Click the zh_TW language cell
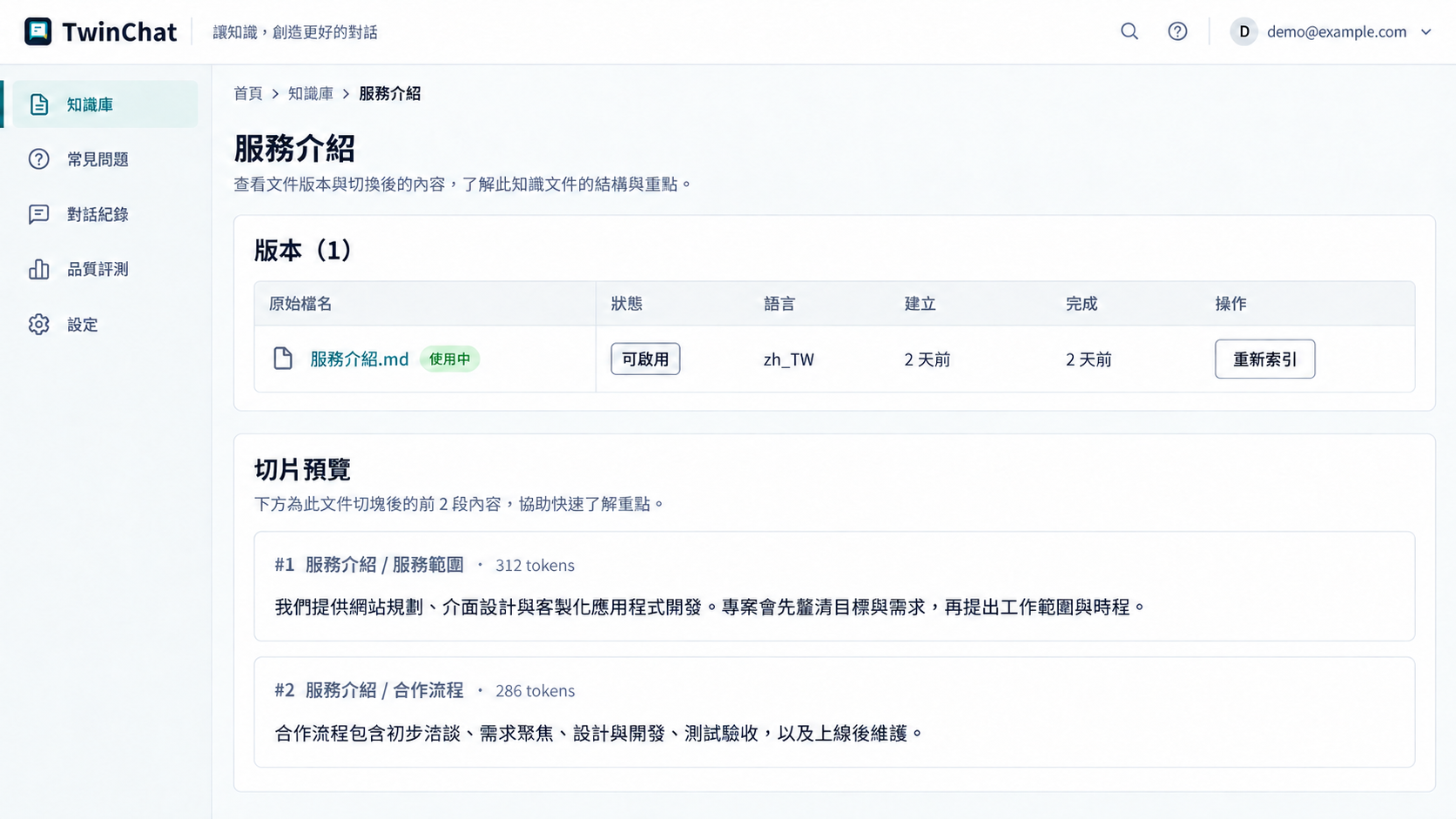This screenshot has width=1456, height=819. point(789,359)
